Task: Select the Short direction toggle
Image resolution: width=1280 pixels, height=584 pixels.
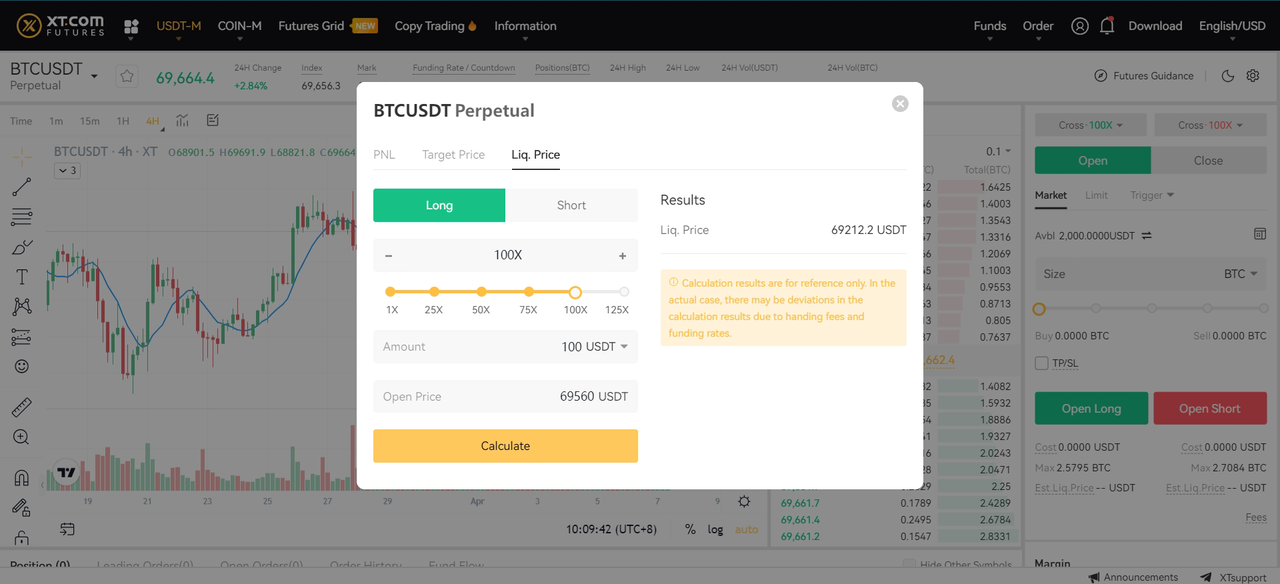Action: tap(571, 205)
